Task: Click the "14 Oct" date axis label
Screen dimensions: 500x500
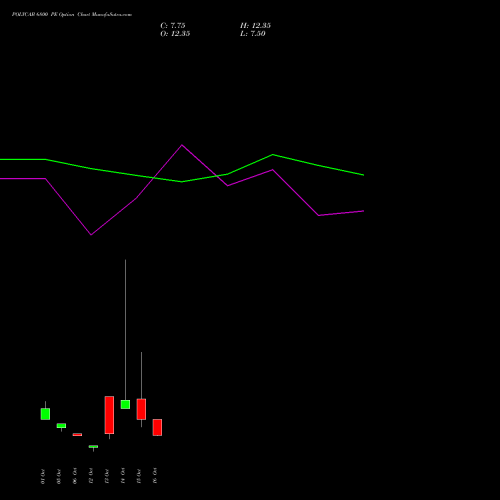Action: point(123,476)
